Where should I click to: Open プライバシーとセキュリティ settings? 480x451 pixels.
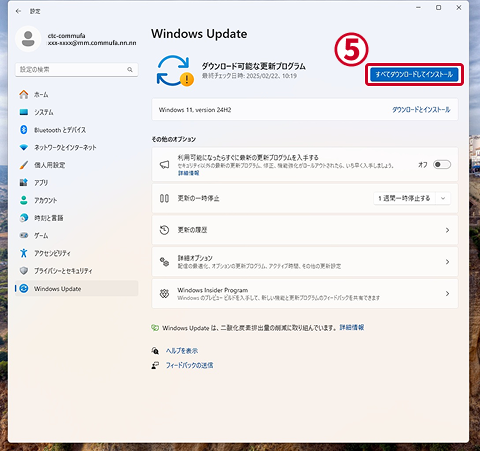(76, 271)
